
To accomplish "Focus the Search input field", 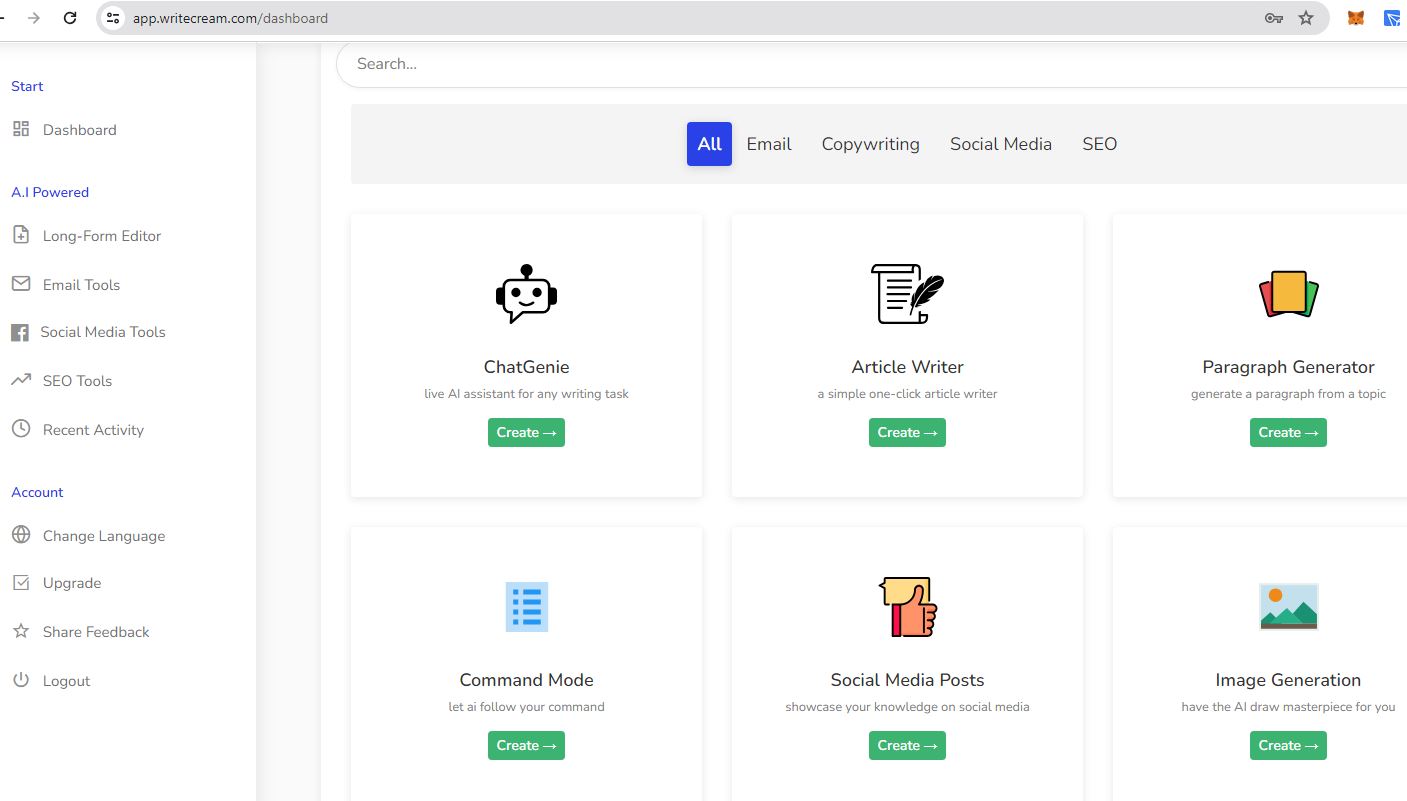I will coord(870,64).
